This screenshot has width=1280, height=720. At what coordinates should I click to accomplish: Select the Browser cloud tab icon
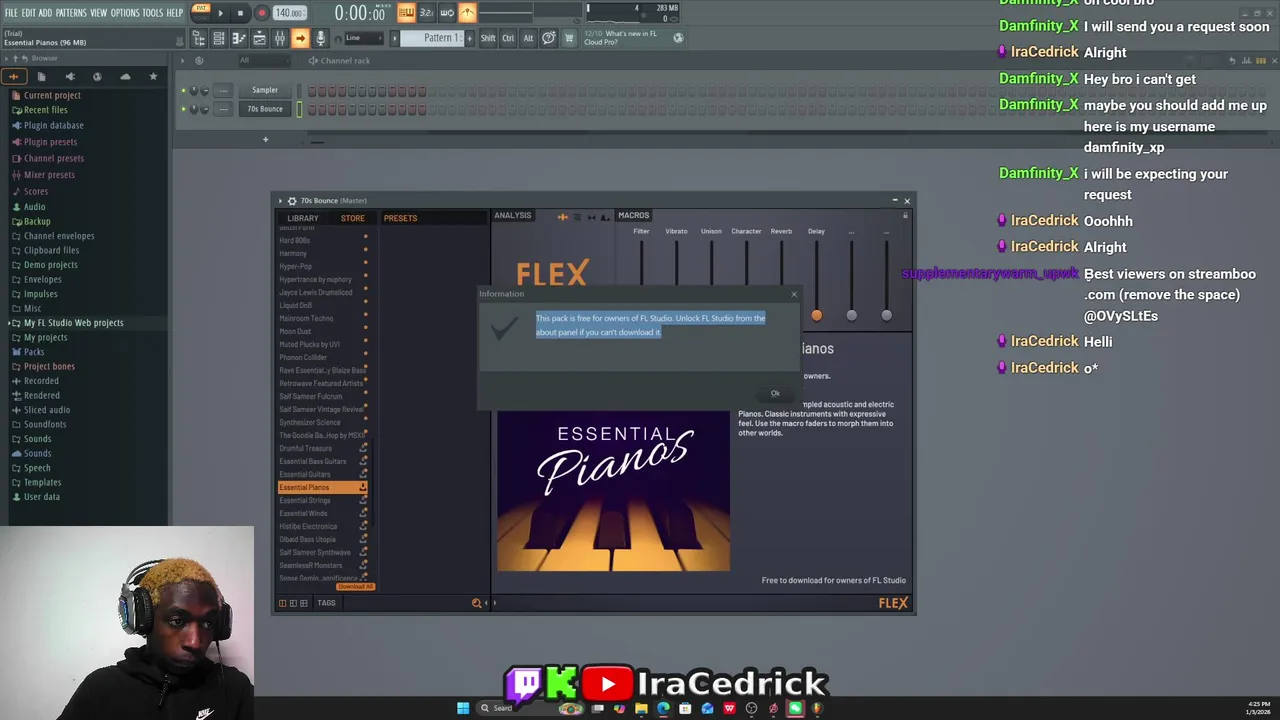pyautogui.click(x=125, y=76)
